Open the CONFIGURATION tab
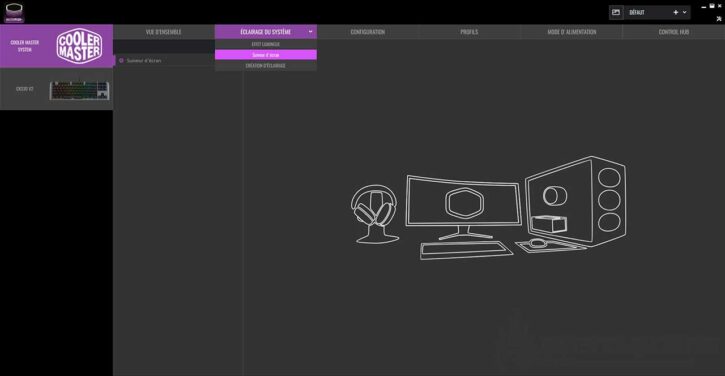Image resolution: width=725 pixels, height=376 pixels. (x=368, y=32)
